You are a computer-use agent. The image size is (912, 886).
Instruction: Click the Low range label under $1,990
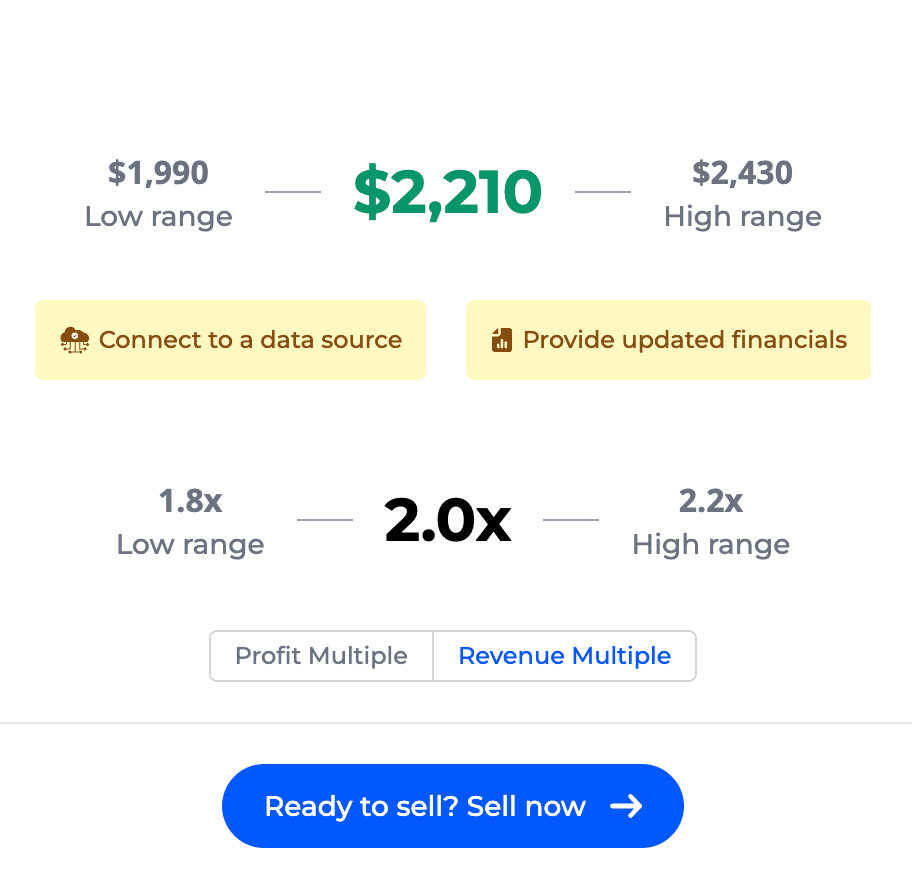point(158,217)
